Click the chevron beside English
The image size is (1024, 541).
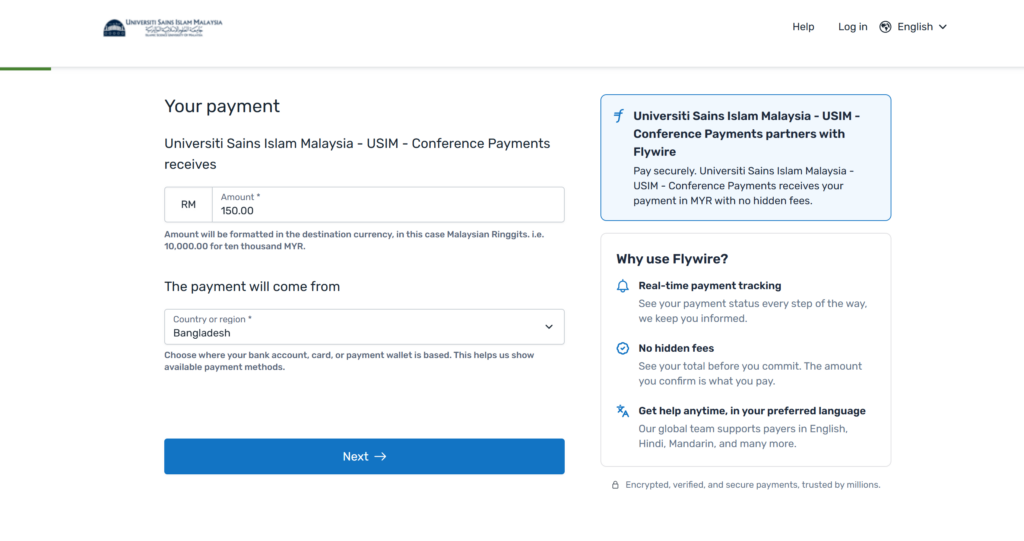pos(942,27)
